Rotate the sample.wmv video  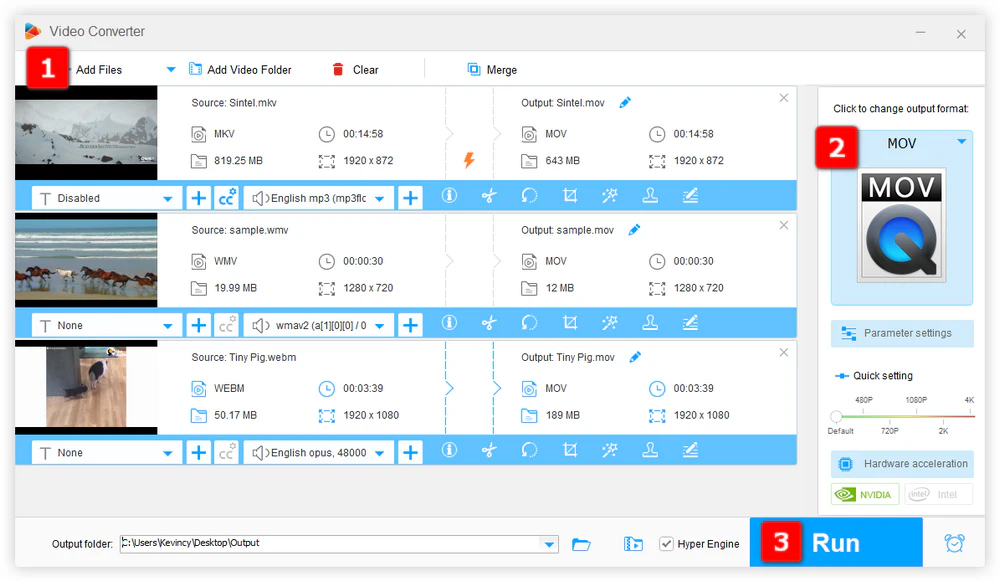[x=529, y=323]
